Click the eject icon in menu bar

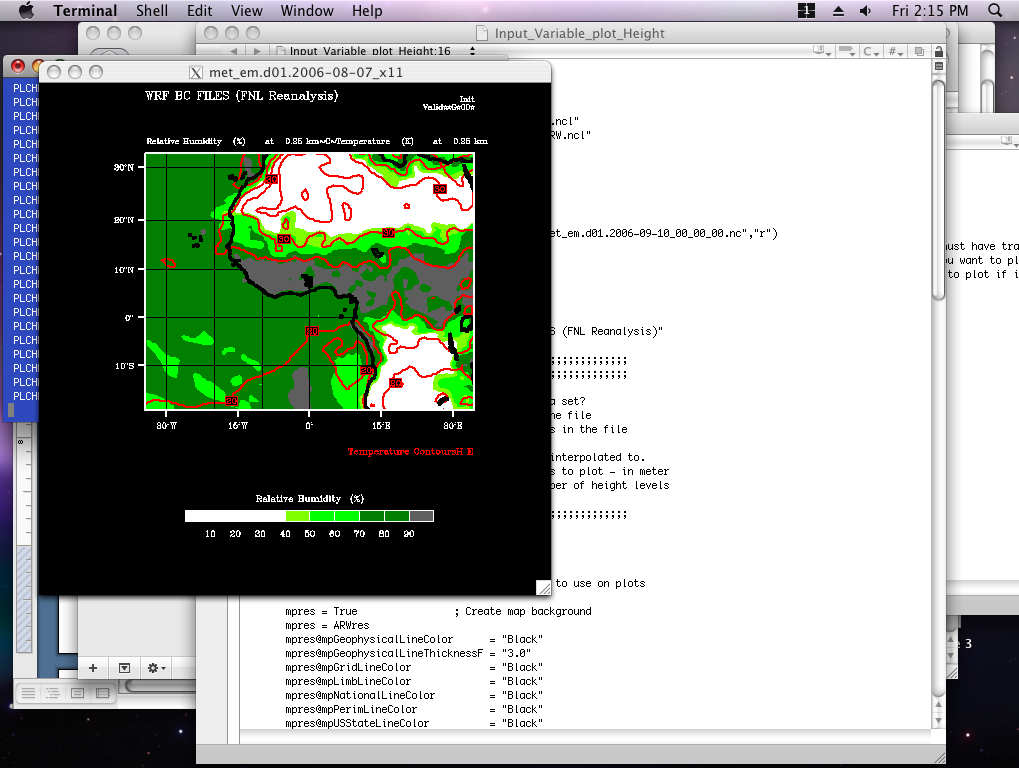(836, 11)
